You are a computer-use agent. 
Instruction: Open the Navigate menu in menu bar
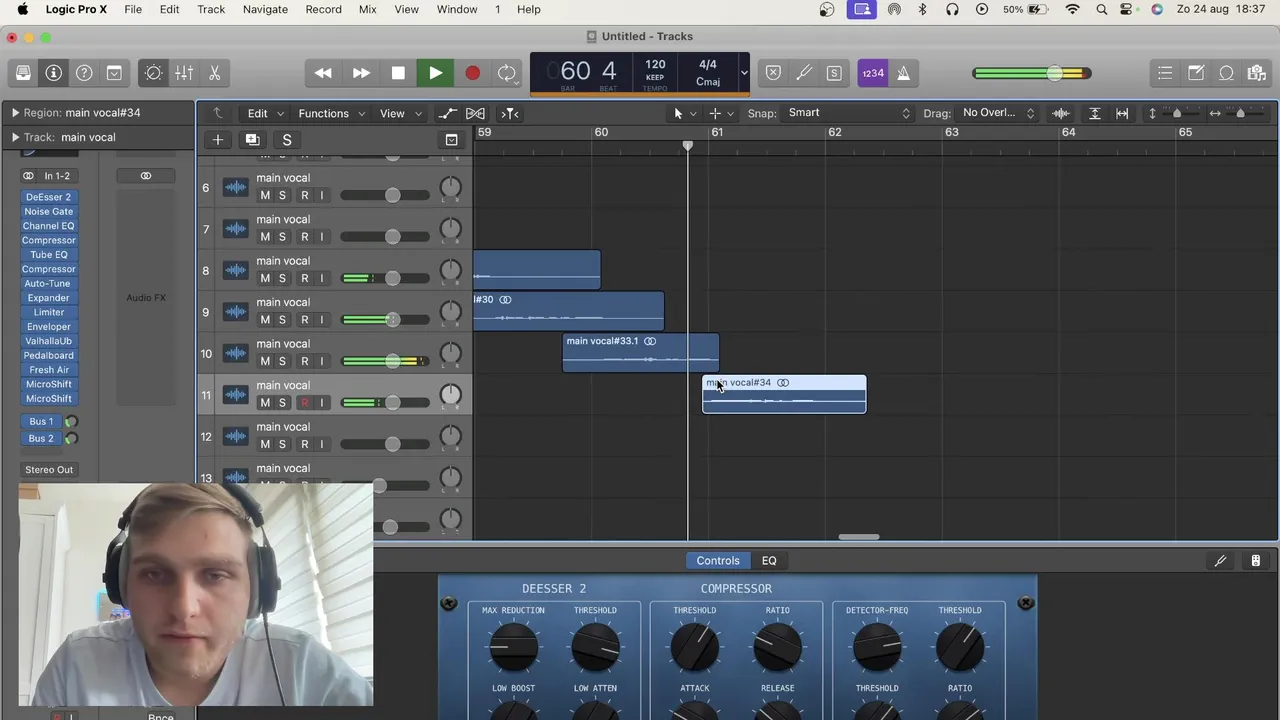pos(265,9)
